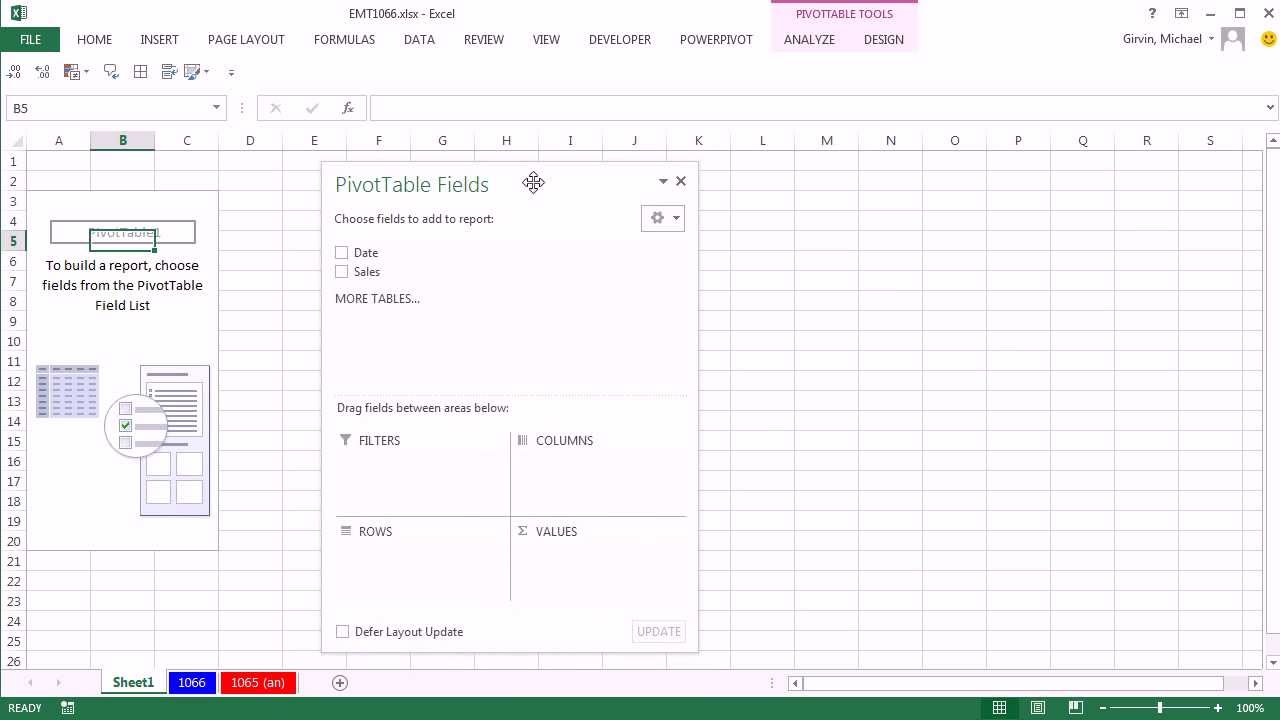Click into the formula bar input

(x=815, y=108)
